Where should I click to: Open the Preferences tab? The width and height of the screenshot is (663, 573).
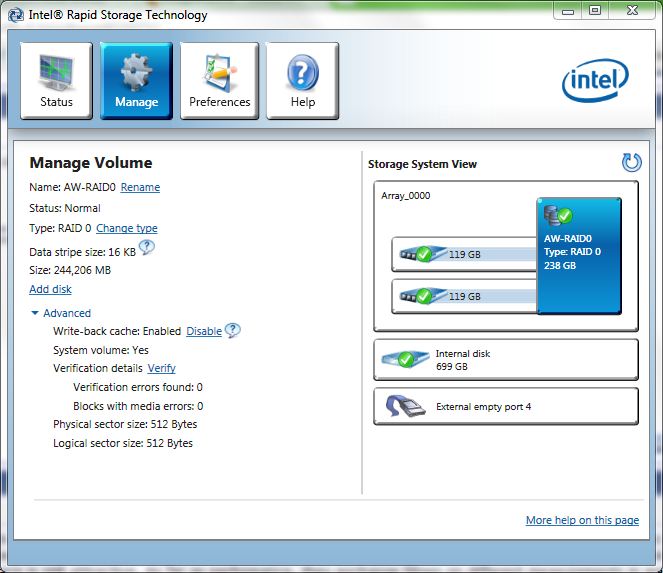point(219,81)
